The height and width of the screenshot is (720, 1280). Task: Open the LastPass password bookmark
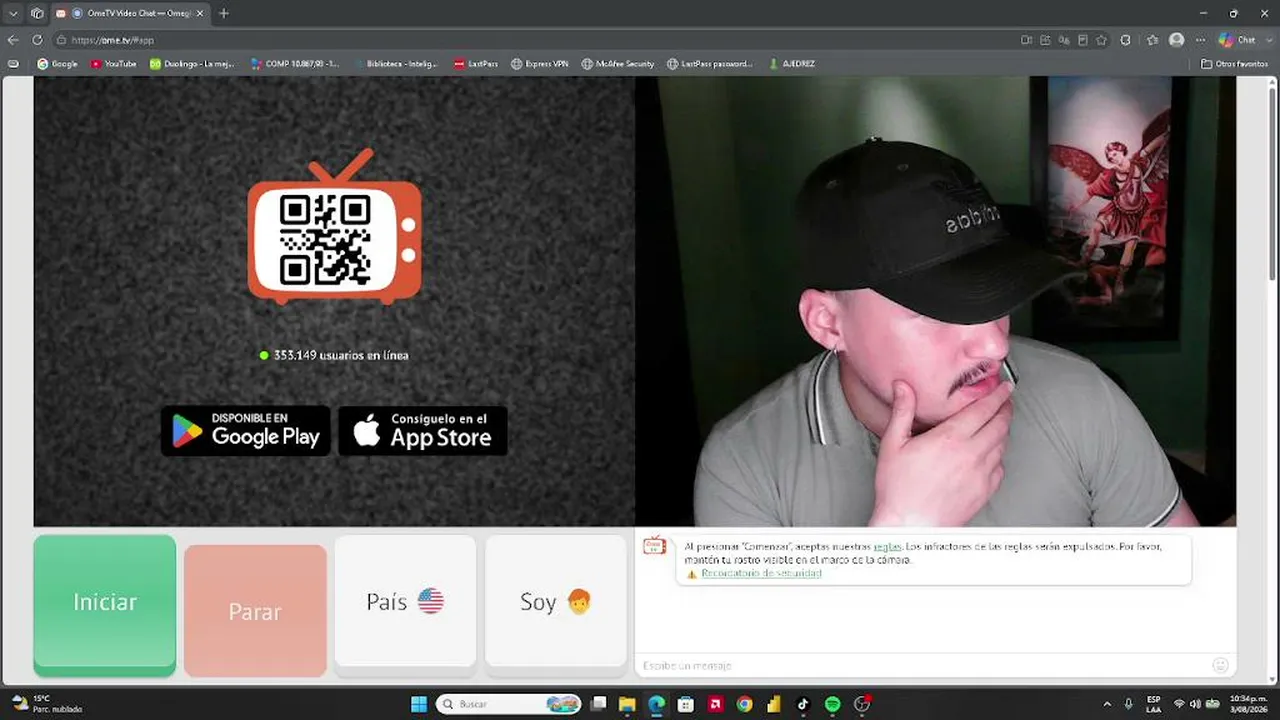pos(710,64)
